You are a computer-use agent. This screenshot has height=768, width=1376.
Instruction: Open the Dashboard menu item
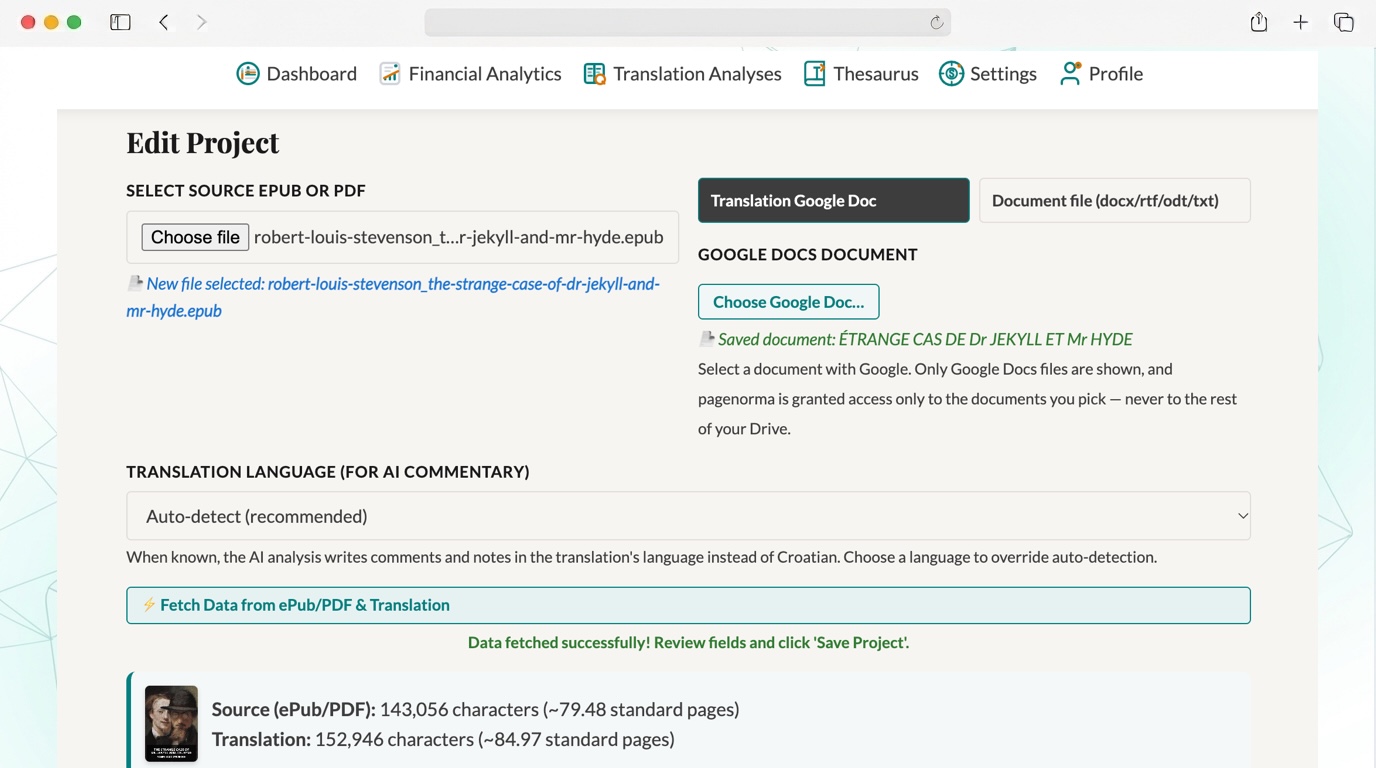coord(297,73)
